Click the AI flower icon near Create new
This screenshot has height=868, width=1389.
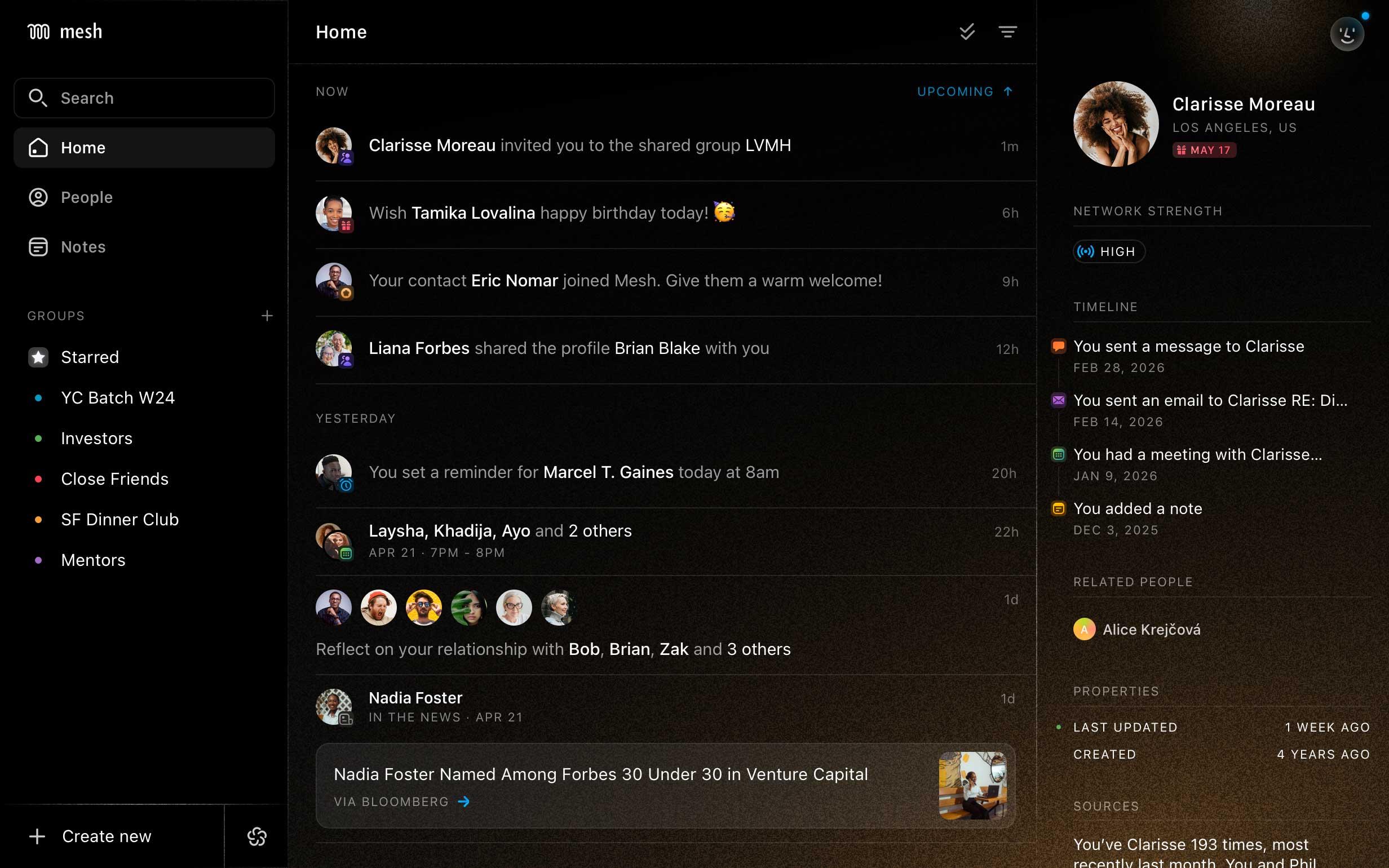(256, 836)
